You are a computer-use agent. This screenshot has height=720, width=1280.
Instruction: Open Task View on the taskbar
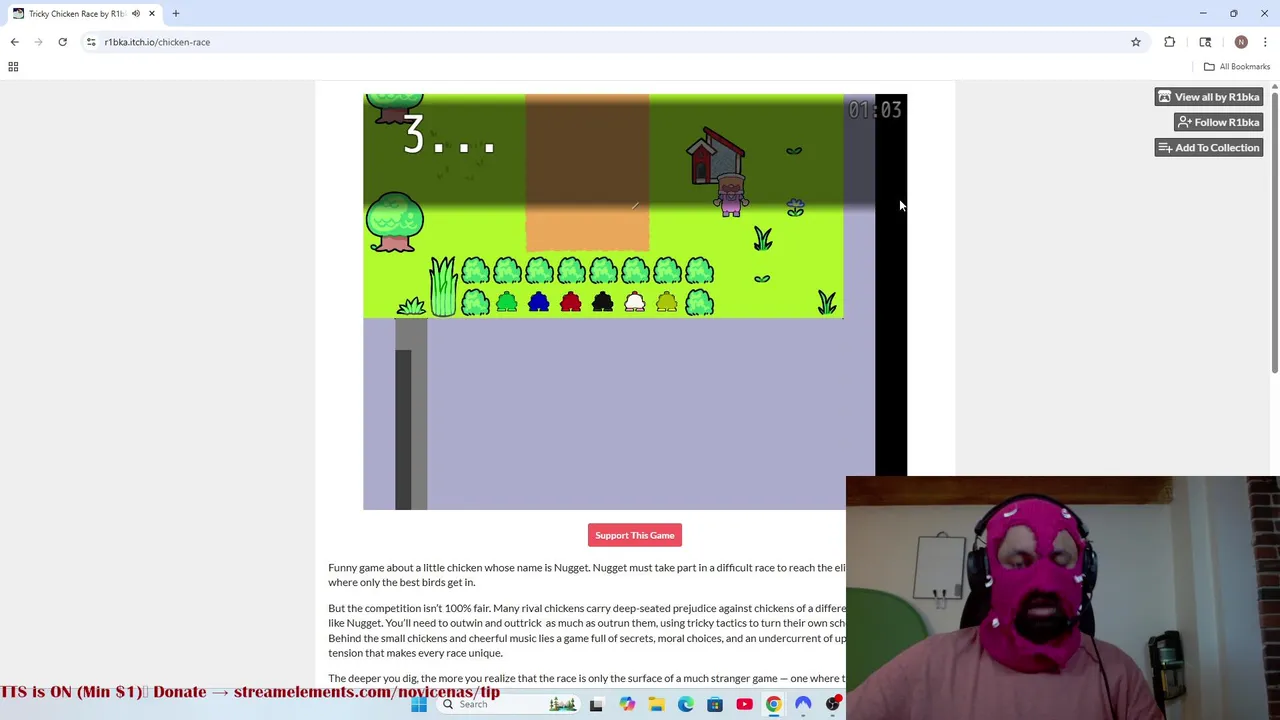tap(596, 704)
